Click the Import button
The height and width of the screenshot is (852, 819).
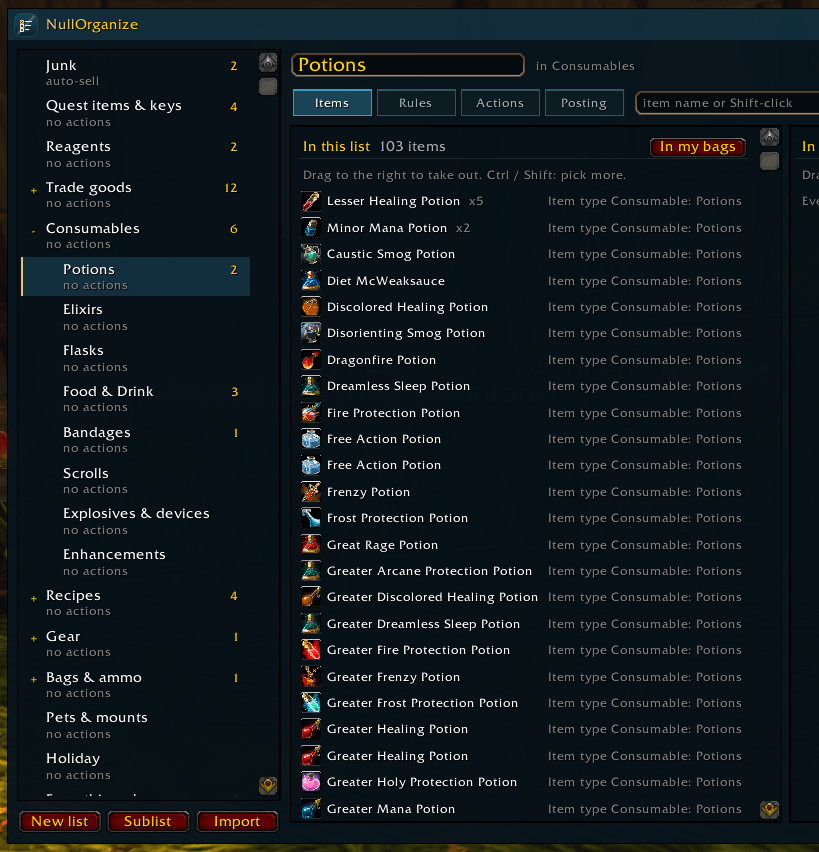click(237, 821)
